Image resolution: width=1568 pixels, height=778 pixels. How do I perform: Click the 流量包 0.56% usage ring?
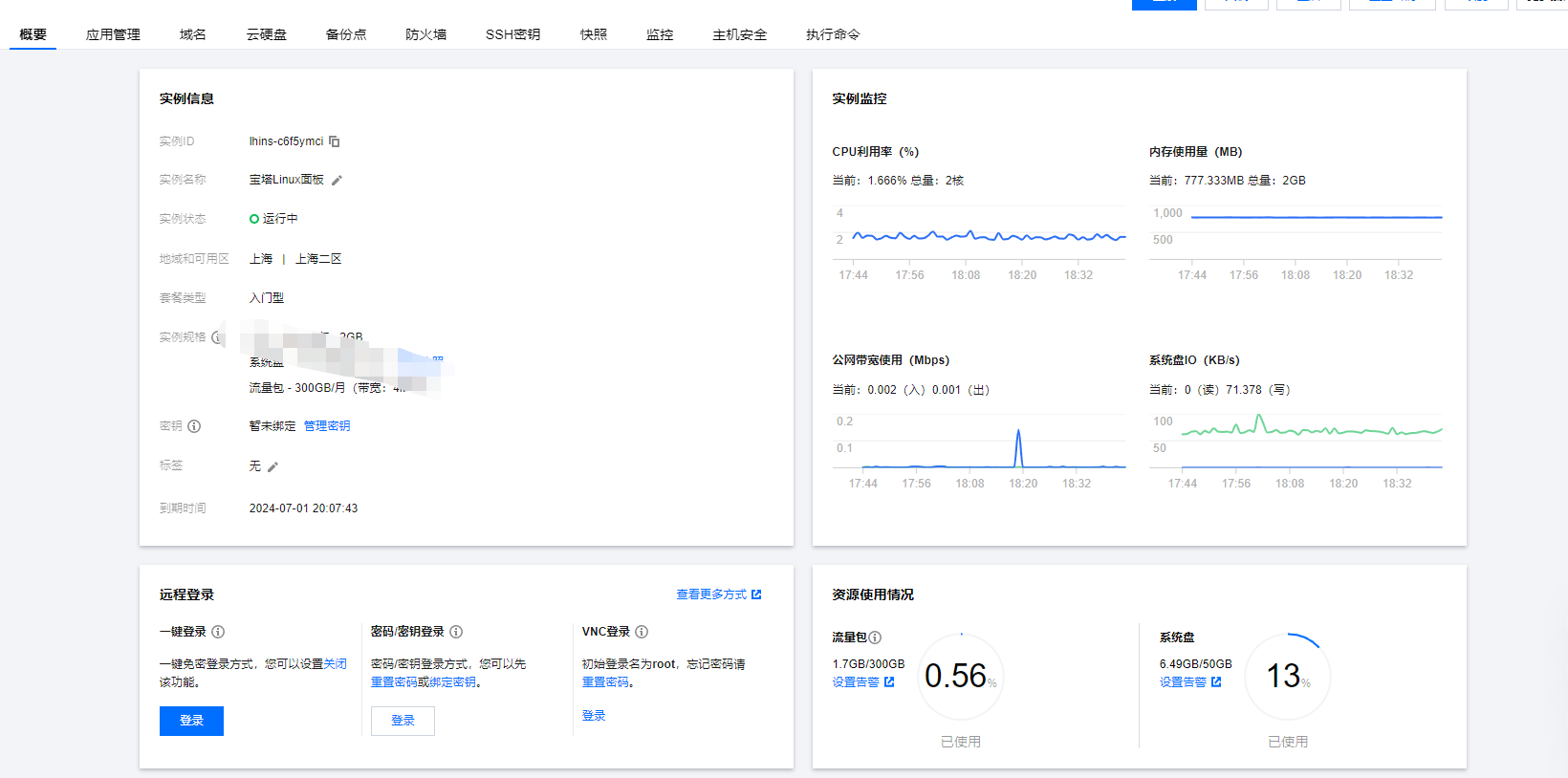point(961,676)
